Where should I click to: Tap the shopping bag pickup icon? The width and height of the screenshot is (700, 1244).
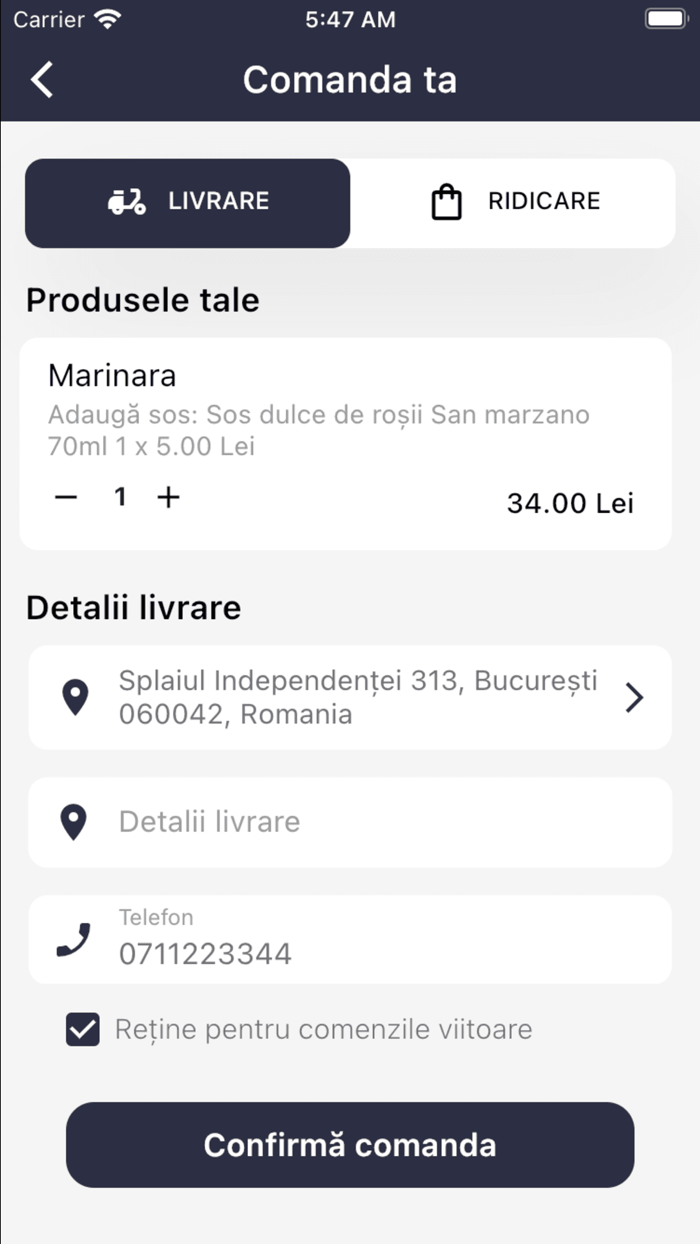pos(446,202)
